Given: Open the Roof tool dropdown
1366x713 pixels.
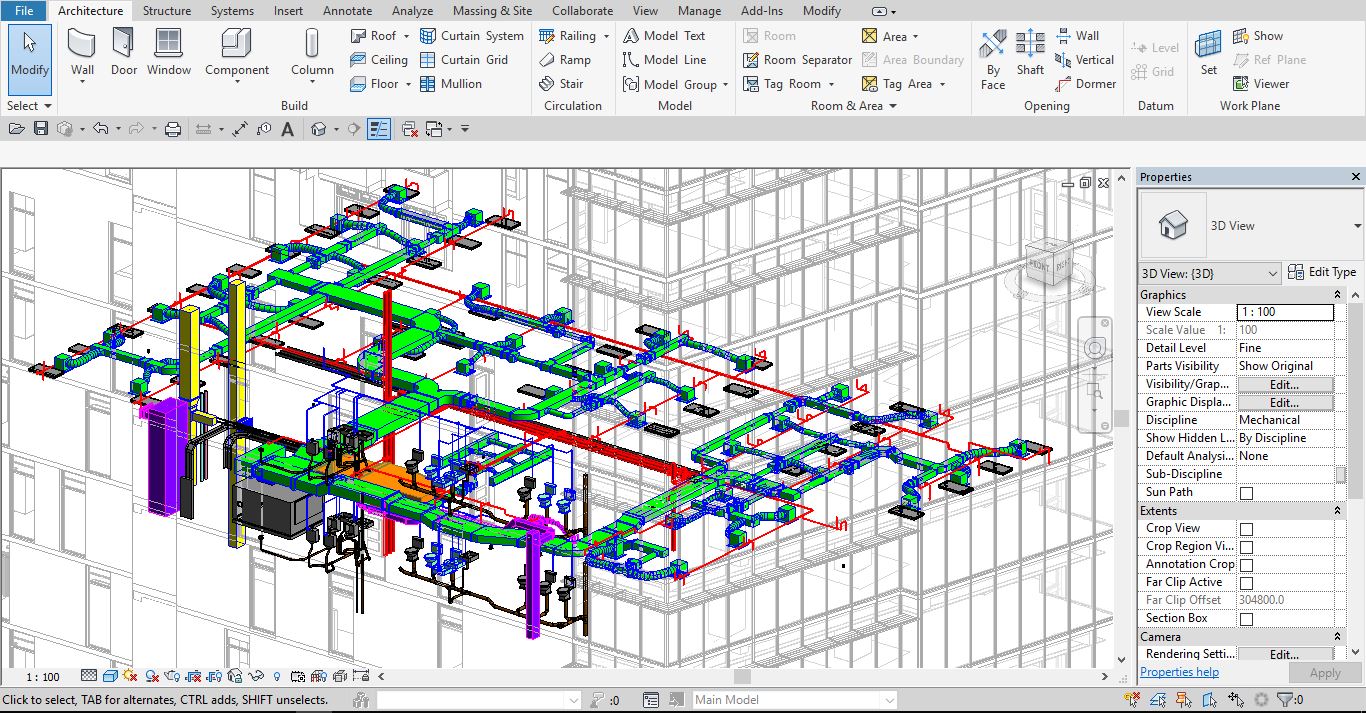Looking at the screenshot, I should 404,35.
